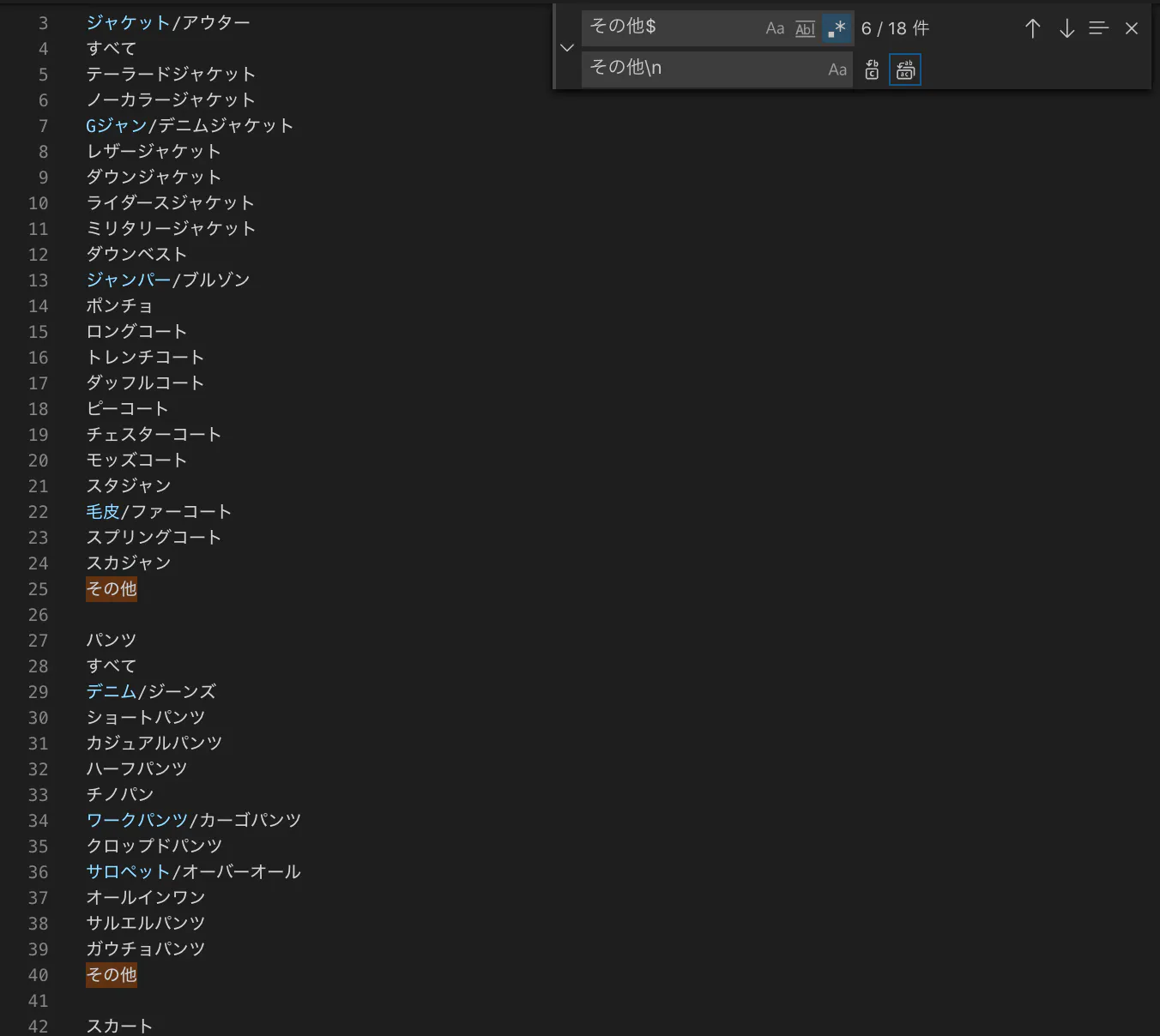
Task: Click line number 13 in the gutter
Action: pyautogui.click(x=39, y=280)
